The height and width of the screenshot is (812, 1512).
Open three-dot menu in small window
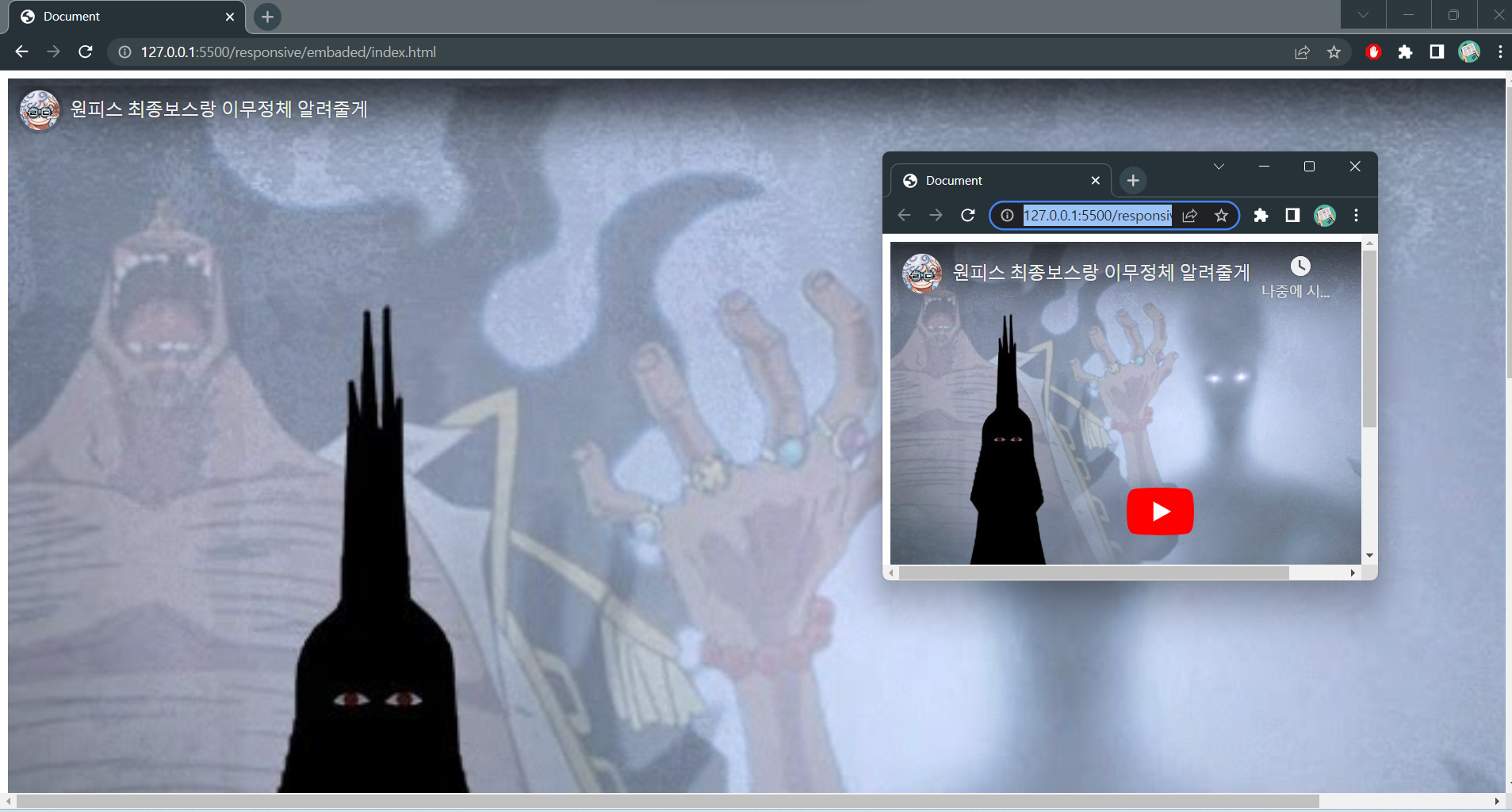(1356, 215)
